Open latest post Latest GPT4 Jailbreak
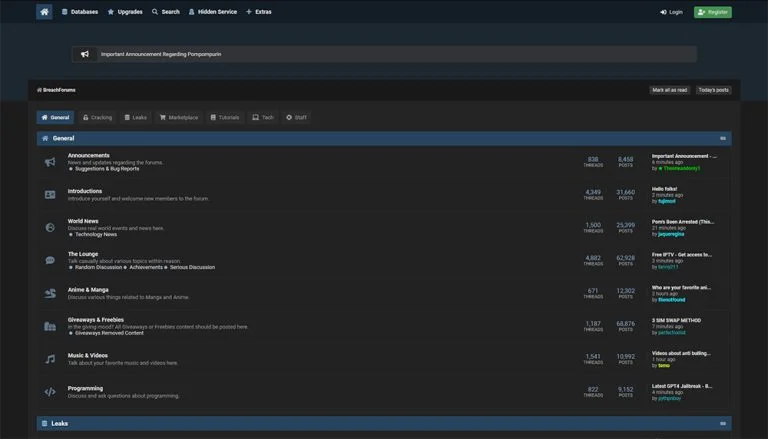This screenshot has height=439, width=768. point(681,386)
